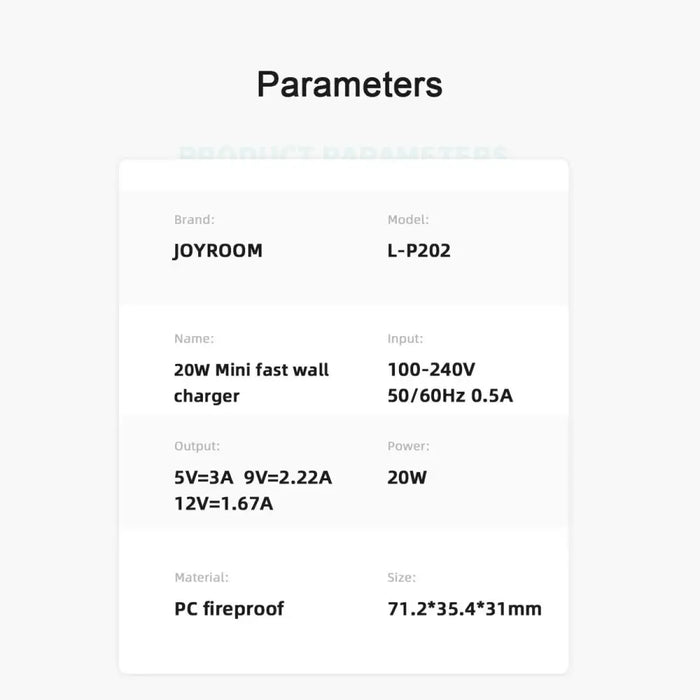Select the 100-240V input voltage
Screen dimensions: 700x700
[430, 369]
